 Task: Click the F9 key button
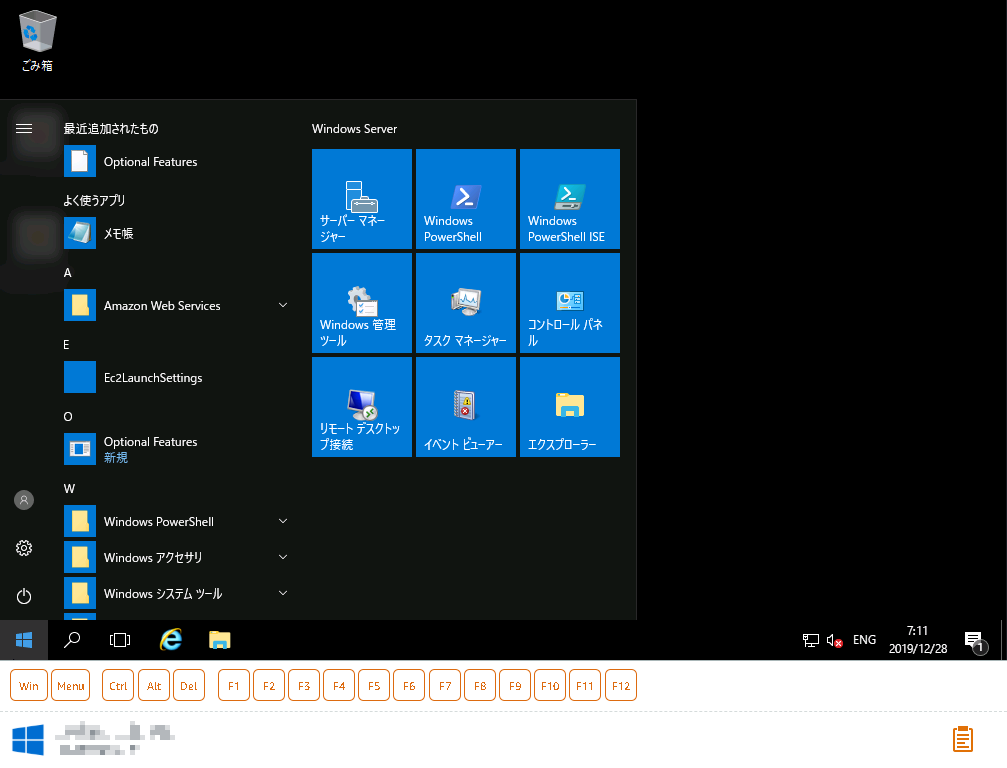point(515,686)
